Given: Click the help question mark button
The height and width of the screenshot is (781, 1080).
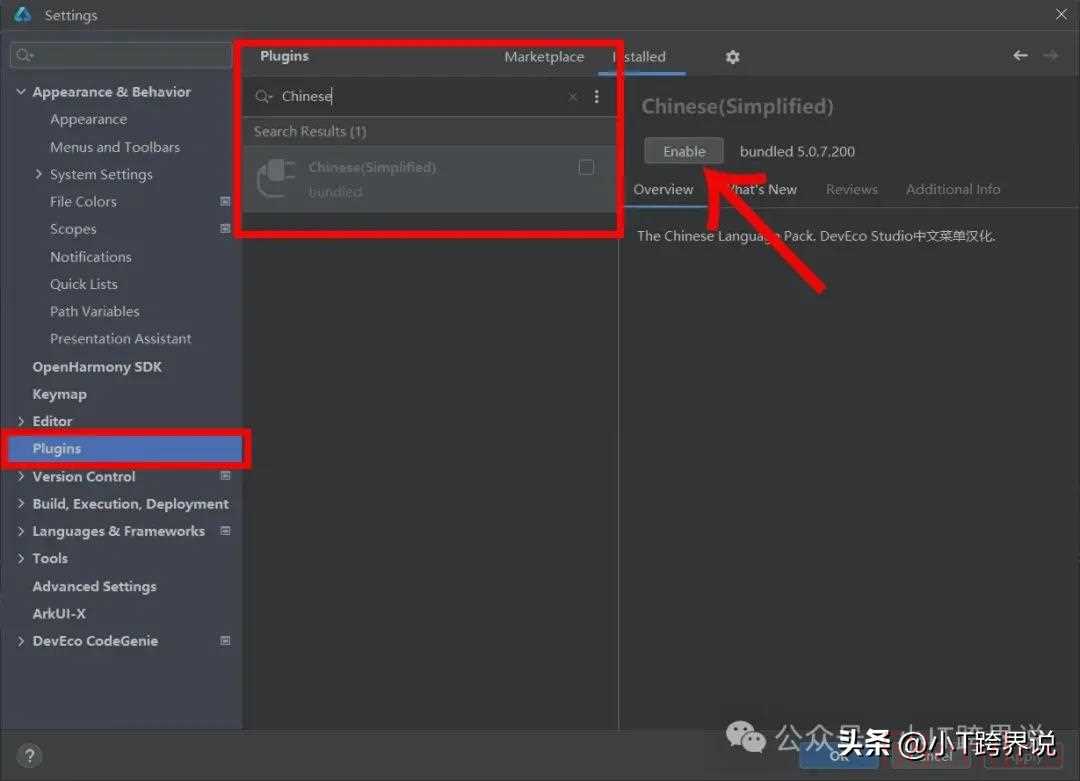Looking at the screenshot, I should coord(29,756).
